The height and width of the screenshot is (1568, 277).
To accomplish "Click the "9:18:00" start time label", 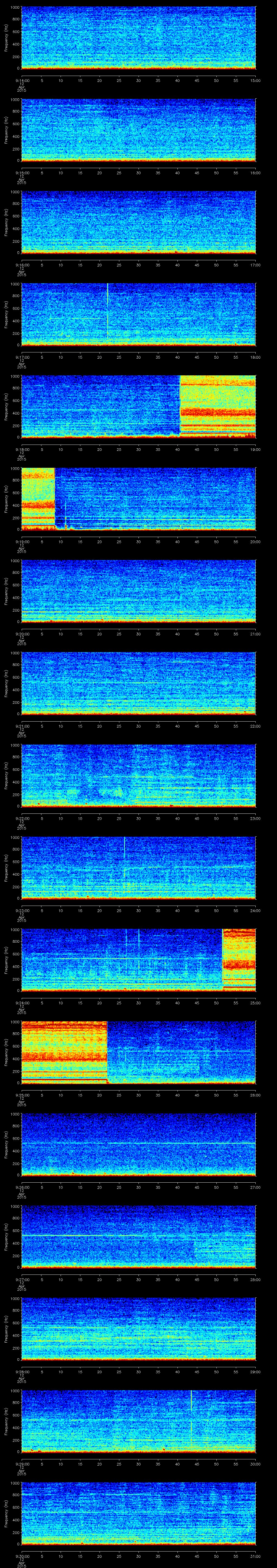I will (22, 449).
